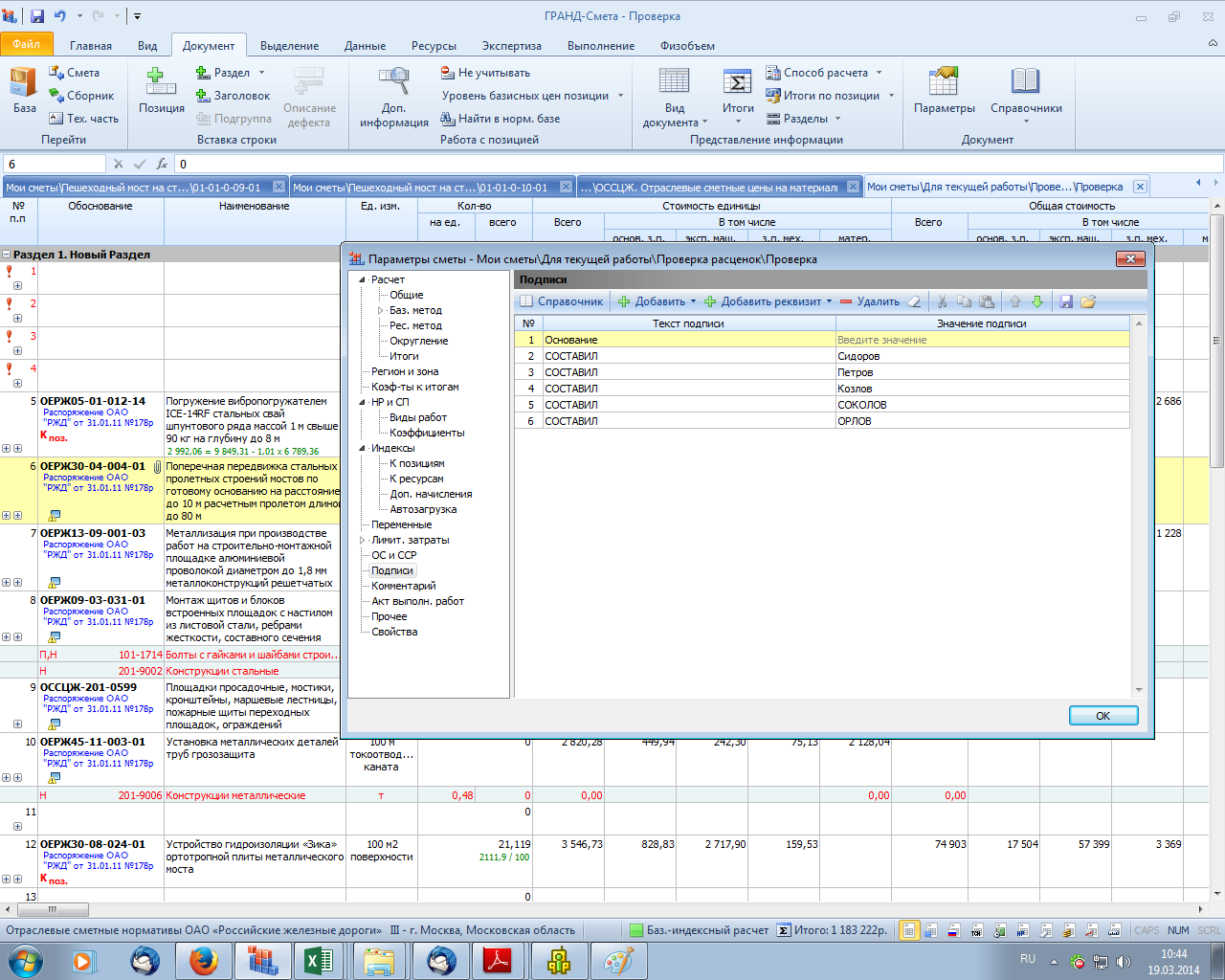The image size is (1225, 980).
Task: Expand the Лимит. затраты tree node
Action: [x=363, y=541]
